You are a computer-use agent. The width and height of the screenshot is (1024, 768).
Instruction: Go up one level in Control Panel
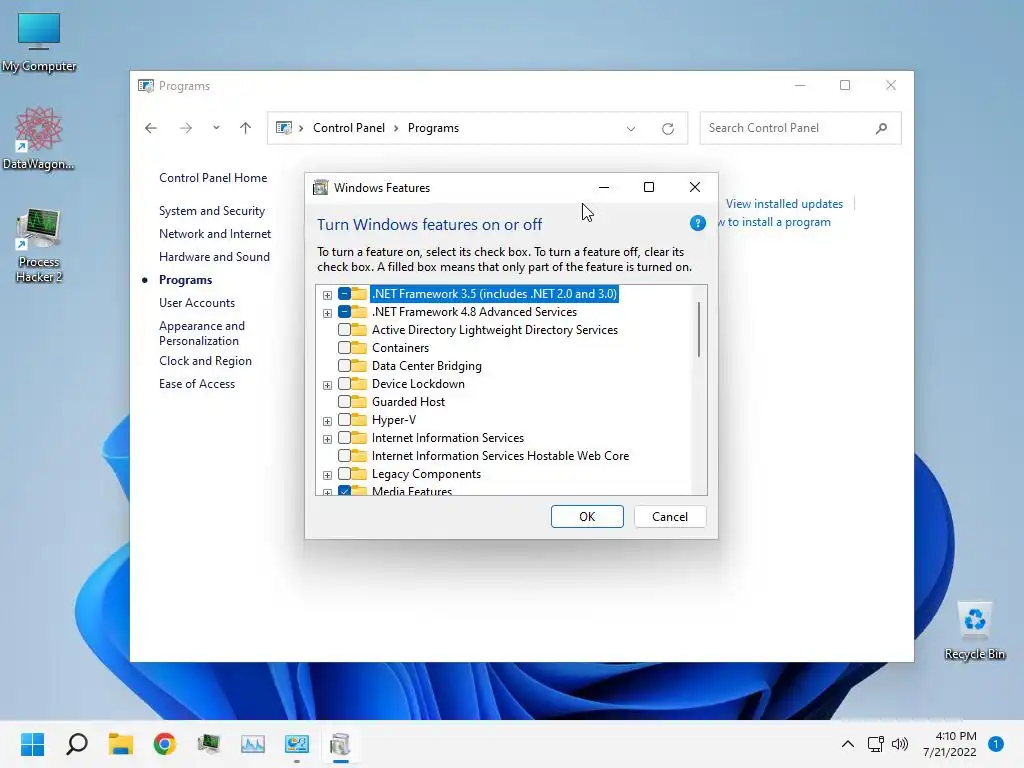click(246, 128)
